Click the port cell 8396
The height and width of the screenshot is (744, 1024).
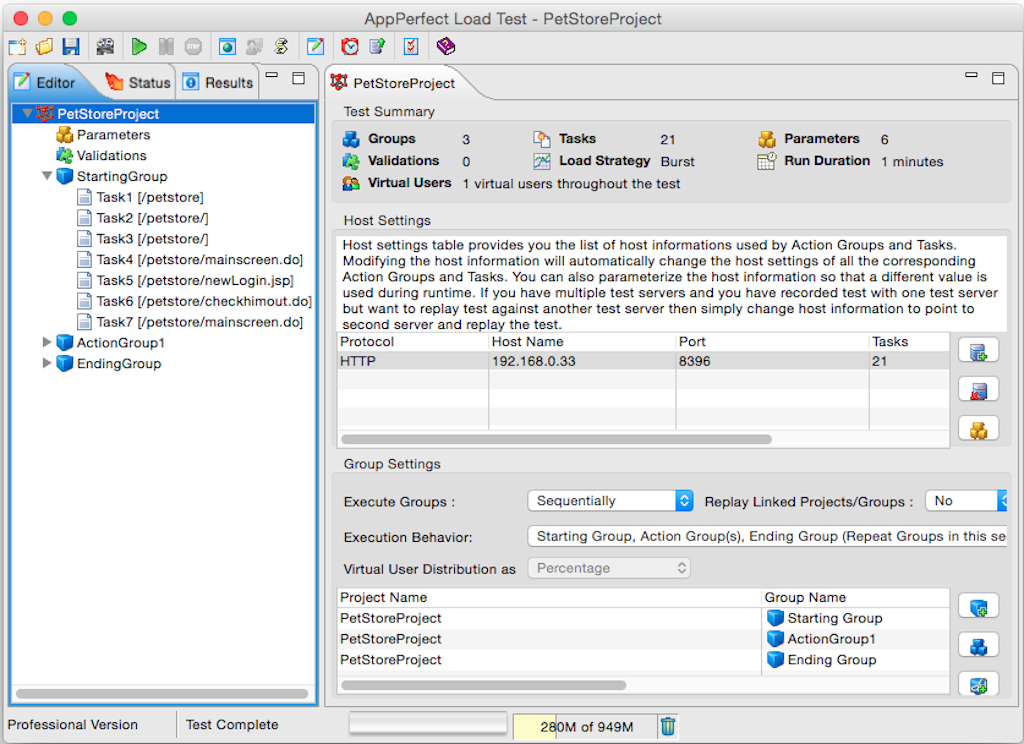[772, 361]
